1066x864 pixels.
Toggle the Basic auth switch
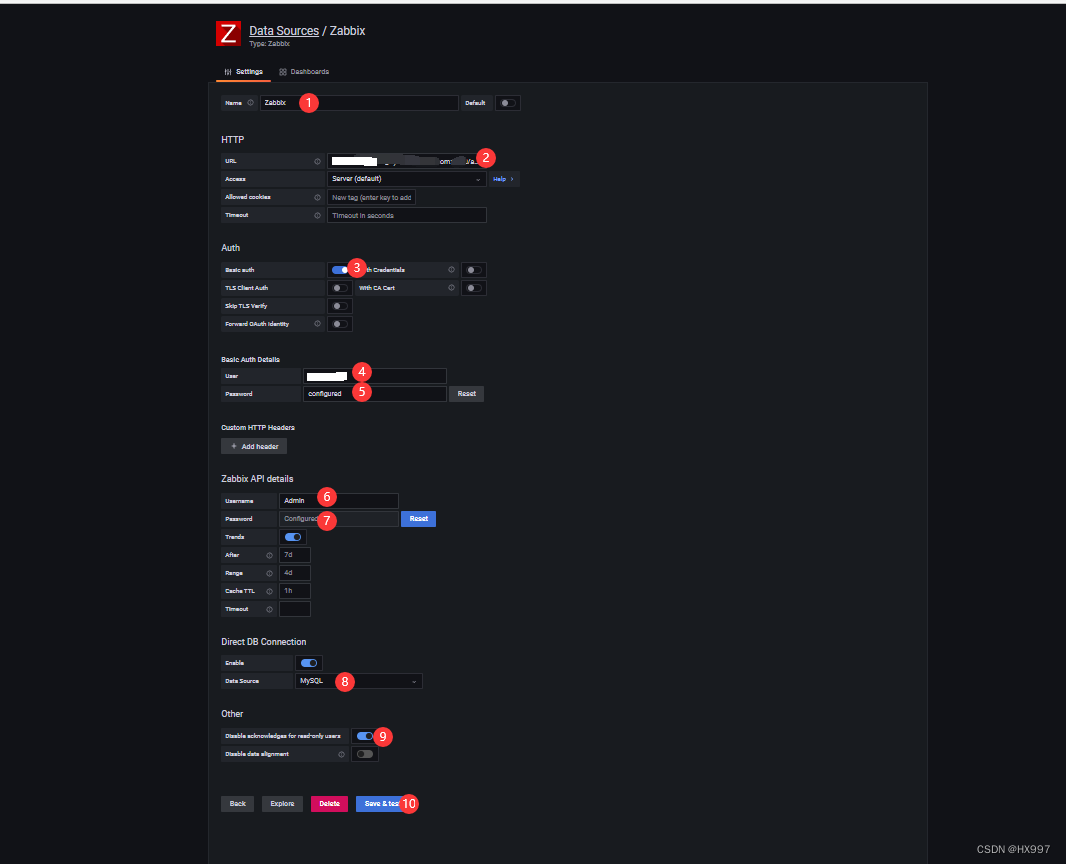340,270
